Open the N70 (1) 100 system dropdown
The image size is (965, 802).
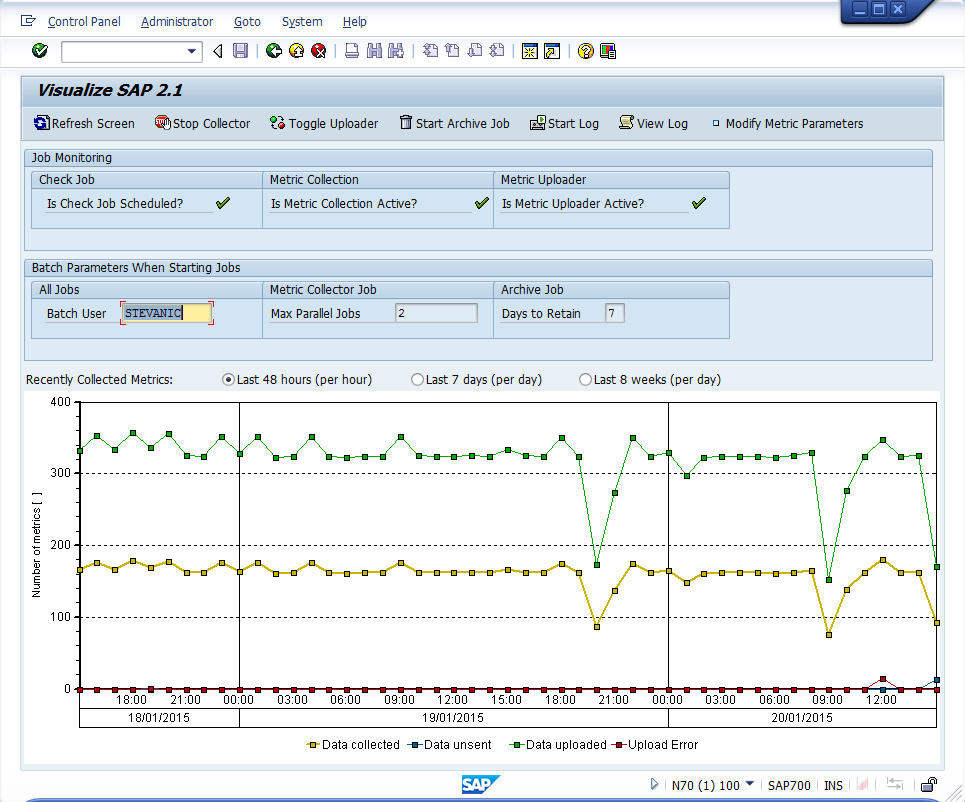[x=750, y=784]
